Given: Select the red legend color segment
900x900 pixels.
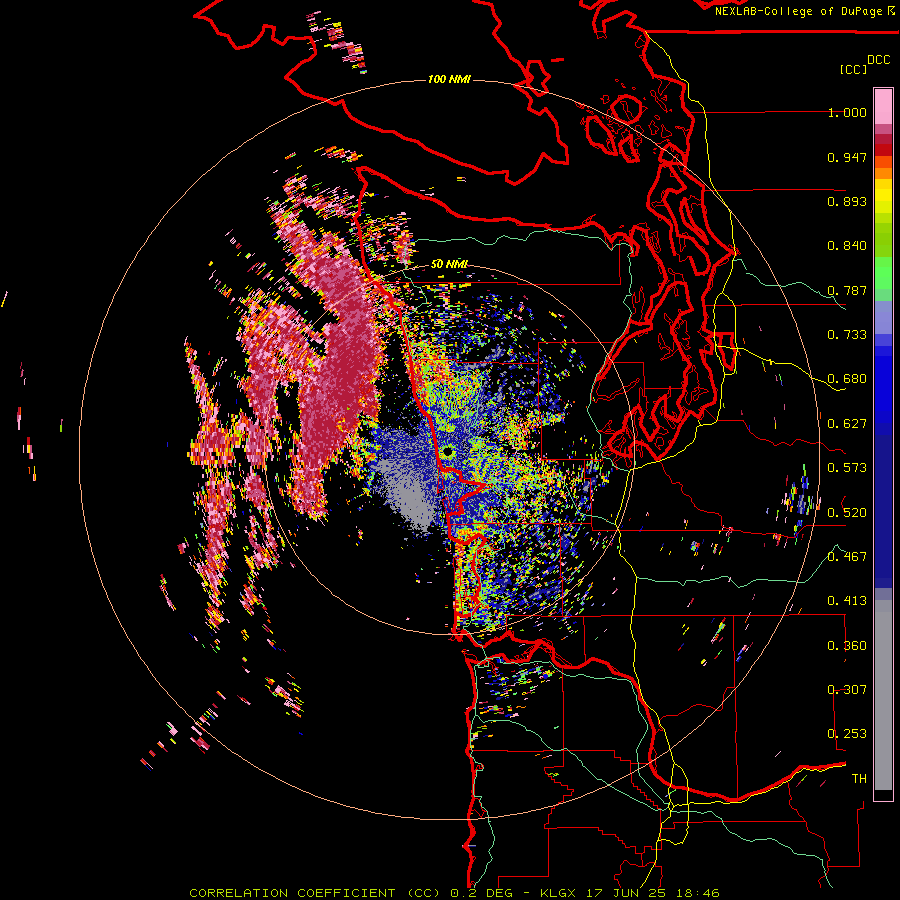Looking at the screenshot, I should click(883, 150).
